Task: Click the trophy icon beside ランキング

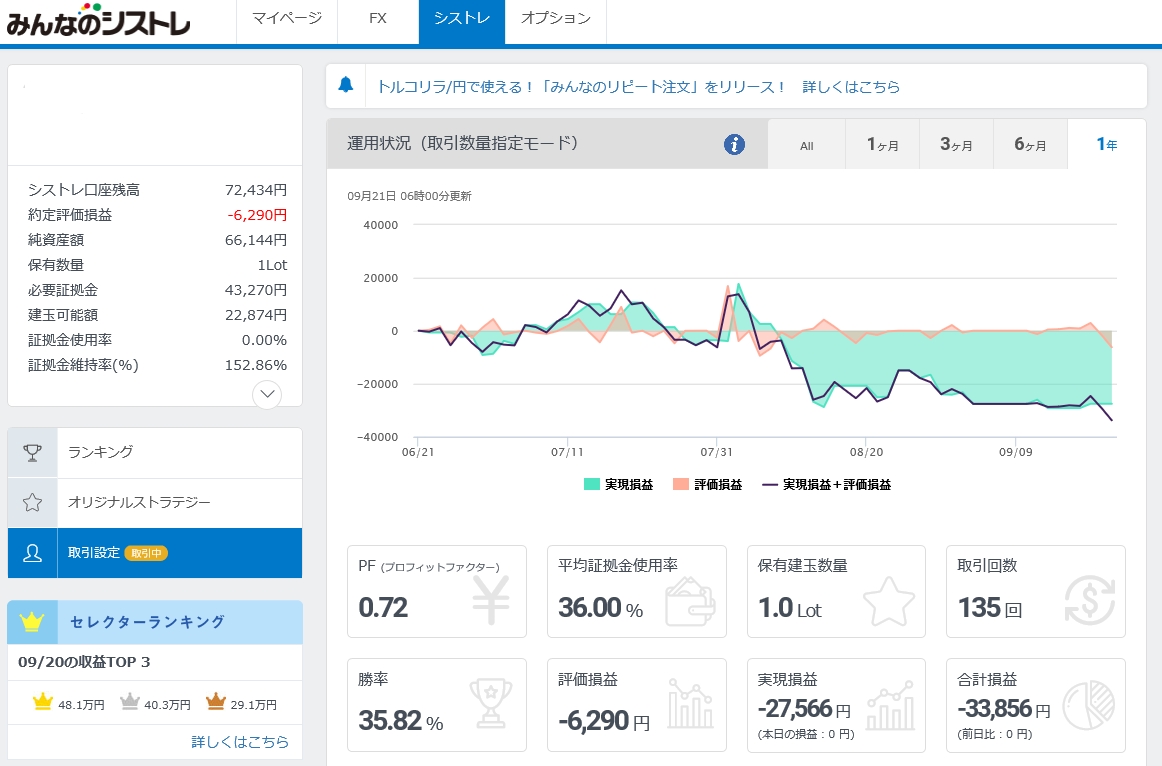Action: (32, 453)
